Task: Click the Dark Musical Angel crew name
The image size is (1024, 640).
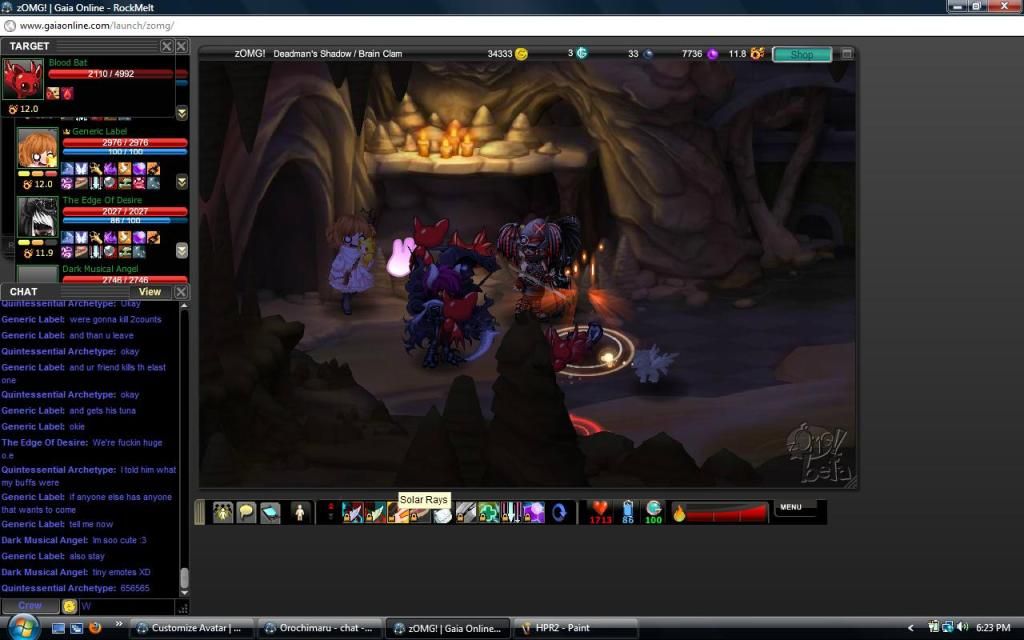Action: 100,269
